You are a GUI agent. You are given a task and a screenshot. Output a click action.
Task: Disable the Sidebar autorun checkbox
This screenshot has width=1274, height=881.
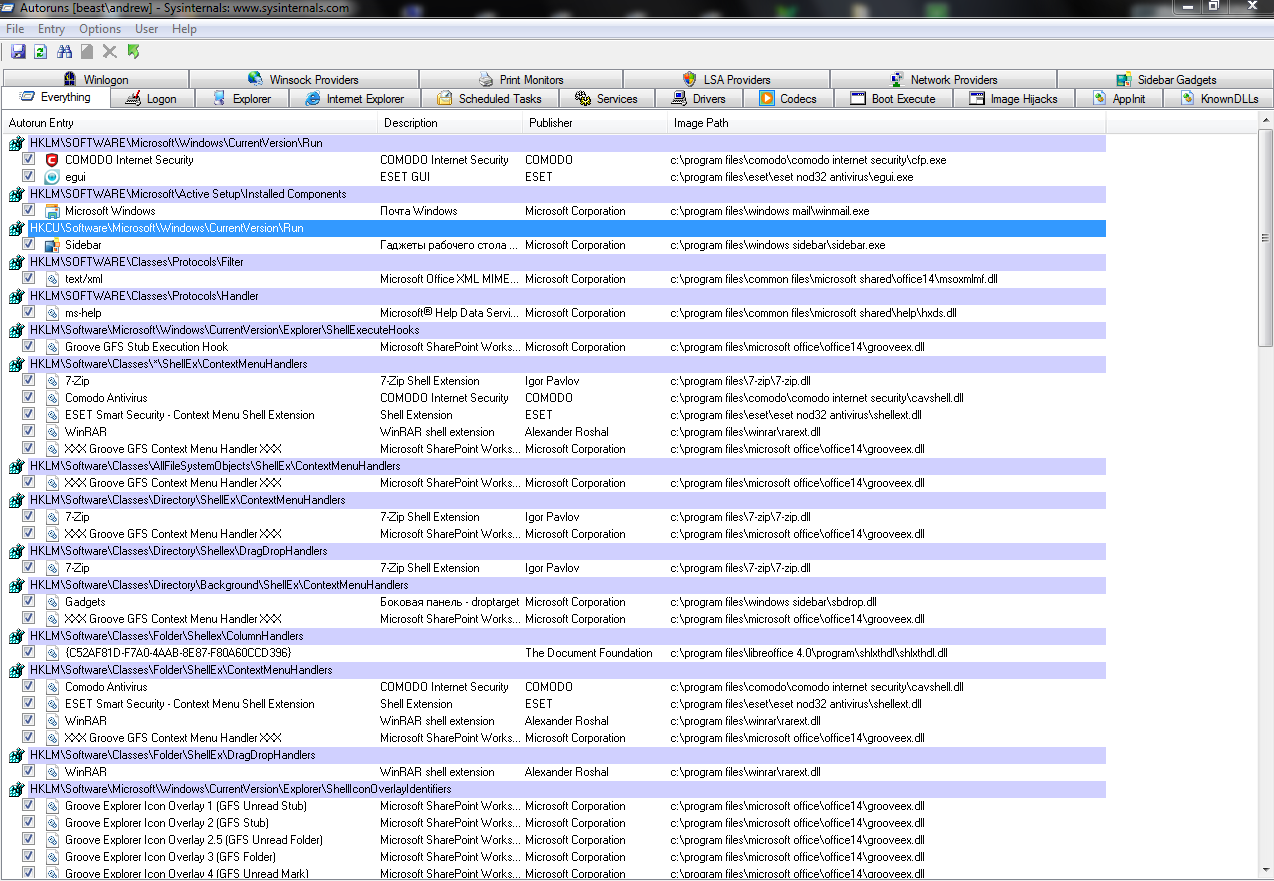(x=28, y=244)
